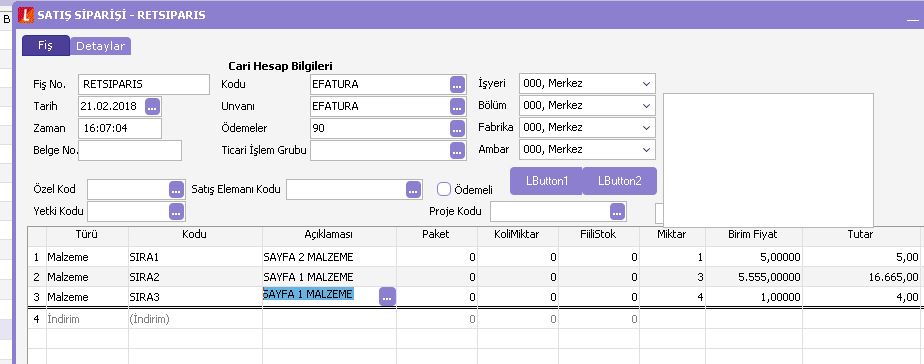The width and height of the screenshot is (924, 364).
Task: Click the Miktar column header
Action: (672, 234)
